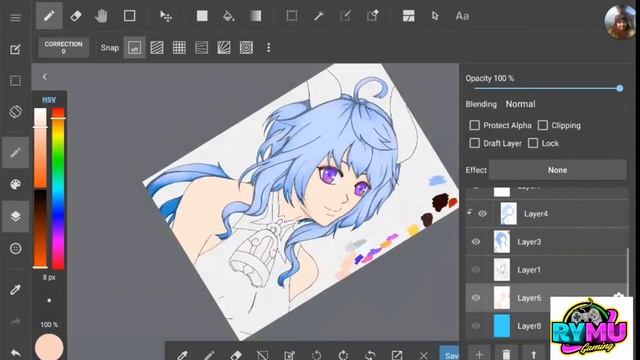
Task: Enable vanishing point snap guide
Action: coord(202,48)
